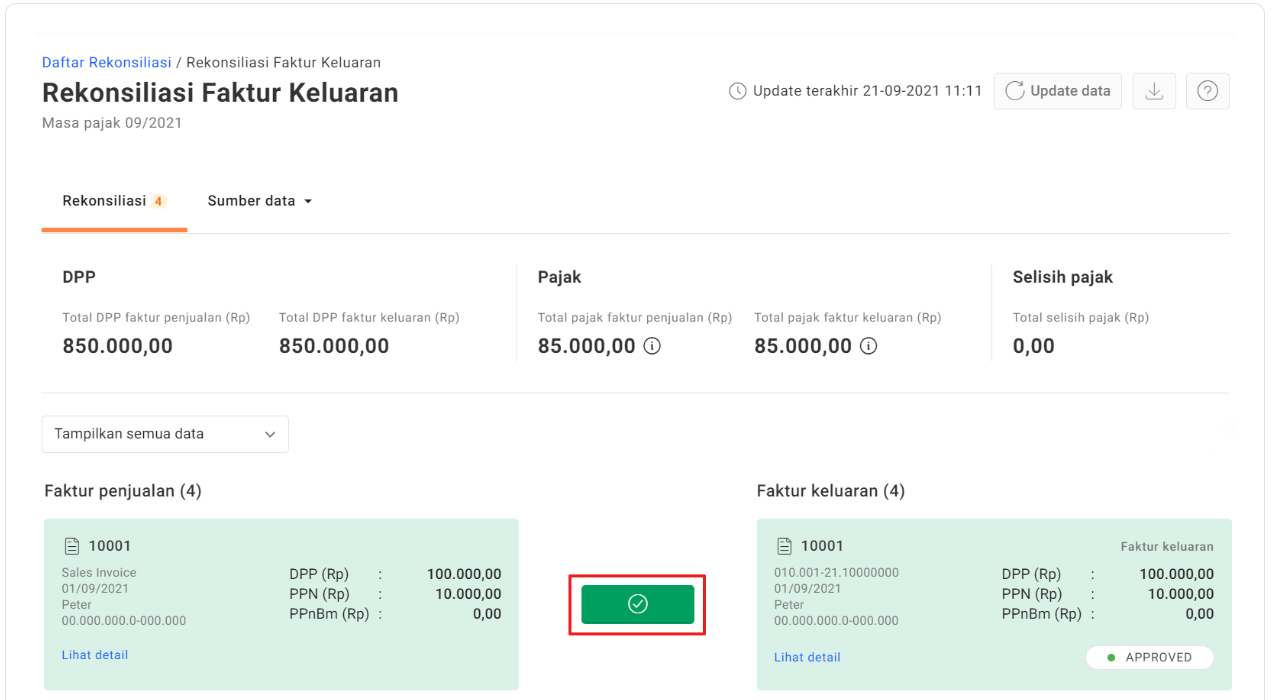
Task: Click the APPROVED status badge
Action: 1149,657
